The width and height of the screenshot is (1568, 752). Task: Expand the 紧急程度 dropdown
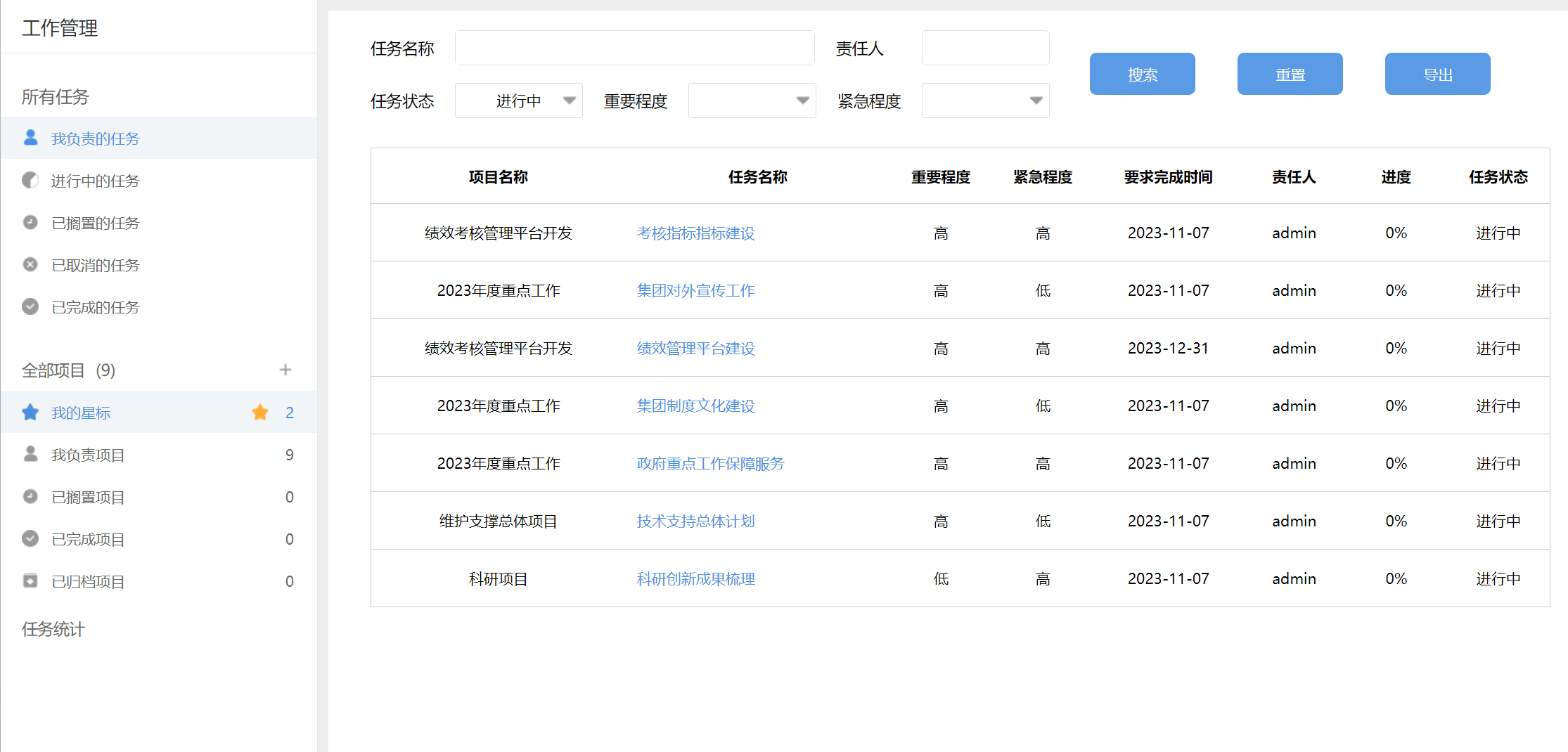[x=985, y=101]
